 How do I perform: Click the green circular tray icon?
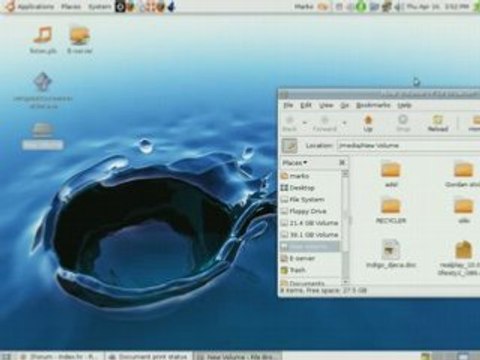(361, 7)
